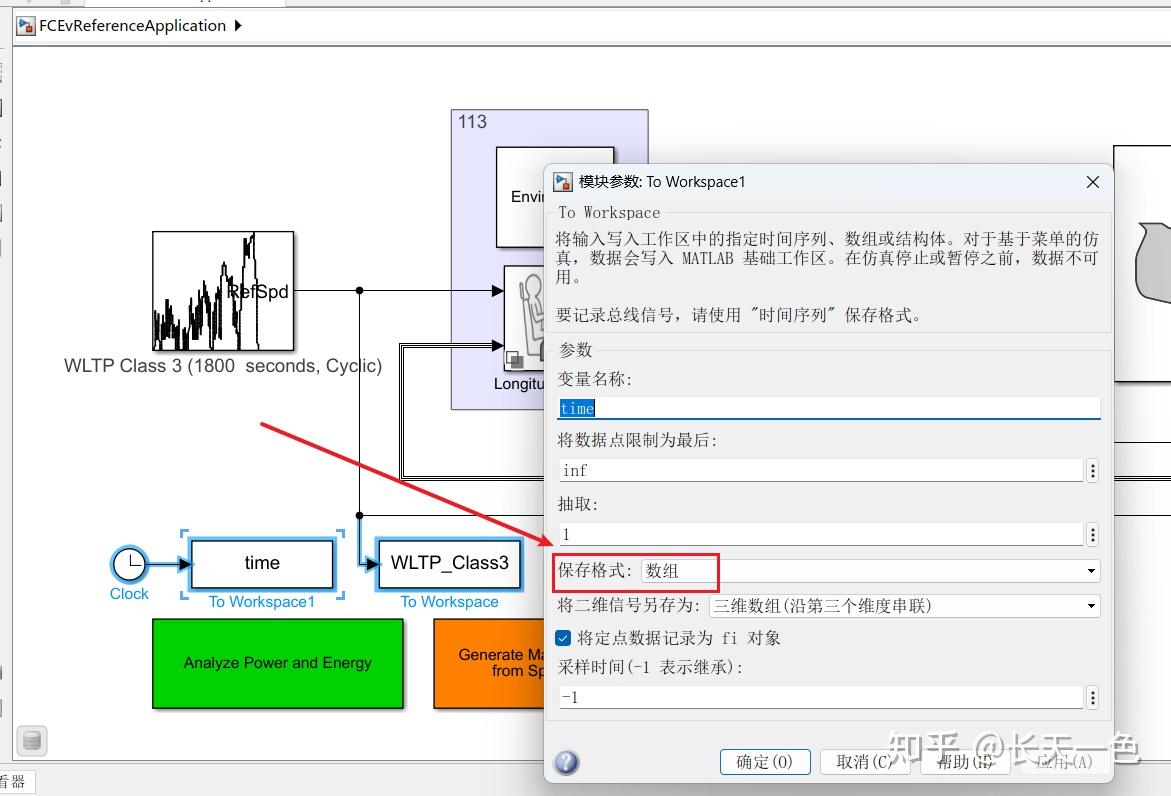Click the Simulink model icon in the breadcrumb bar
This screenshot has width=1171, height=796.
tap(23, 25)
